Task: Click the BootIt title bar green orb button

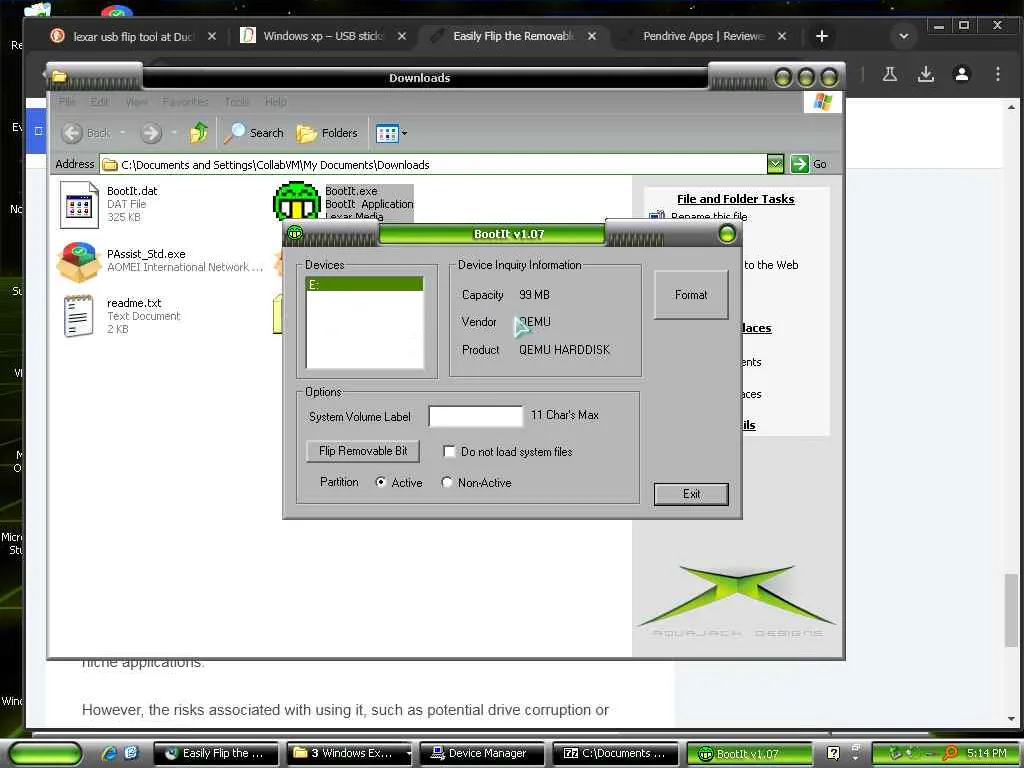Action: pyautogui.click(x=727, y=234)
